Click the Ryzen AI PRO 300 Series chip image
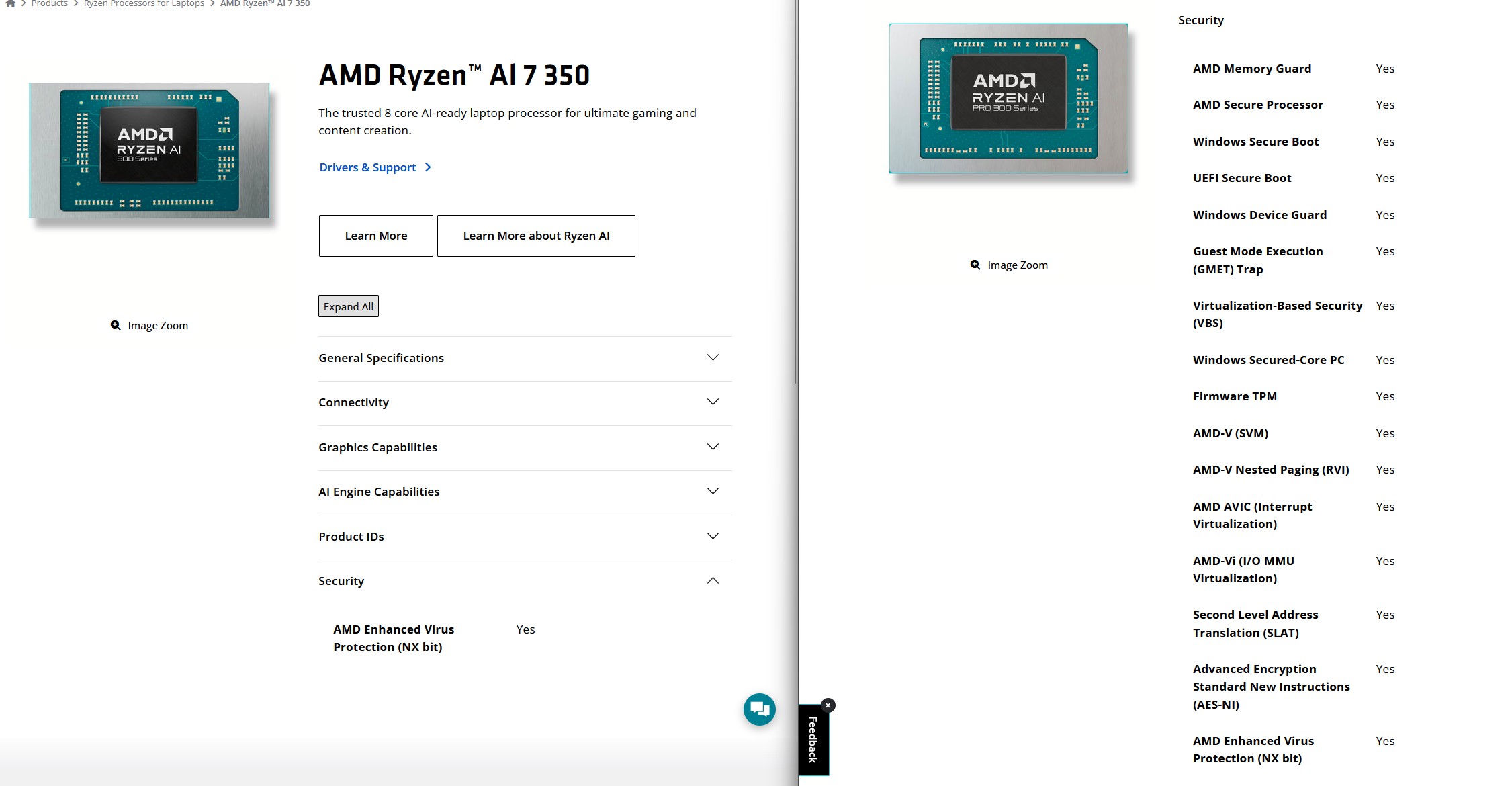 (x=1008, y=98)
